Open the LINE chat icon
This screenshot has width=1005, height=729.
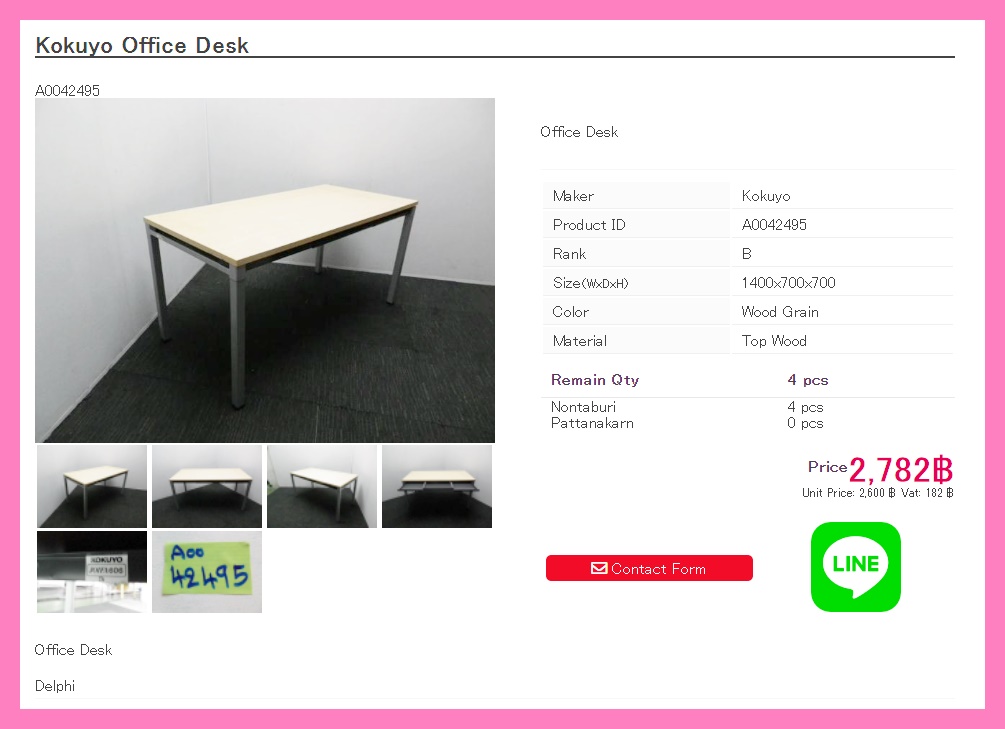pyautogui.click(x=856, y=567)
